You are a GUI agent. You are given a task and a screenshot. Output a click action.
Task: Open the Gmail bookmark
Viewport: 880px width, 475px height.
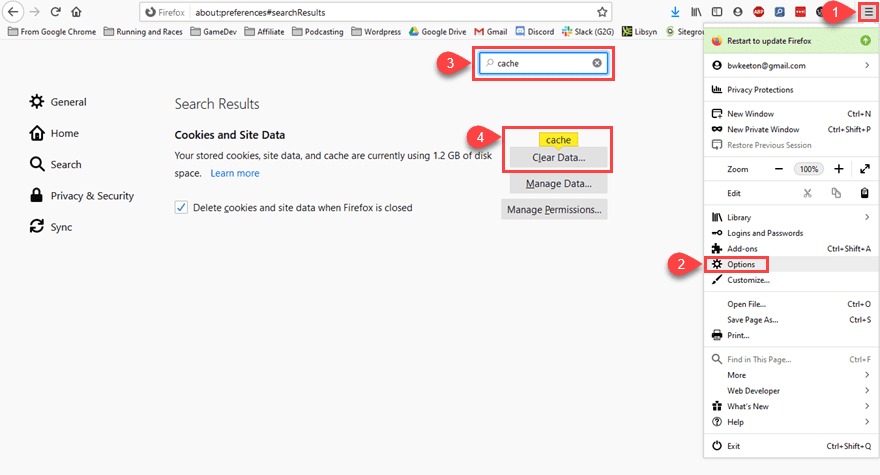coord(491,31)
